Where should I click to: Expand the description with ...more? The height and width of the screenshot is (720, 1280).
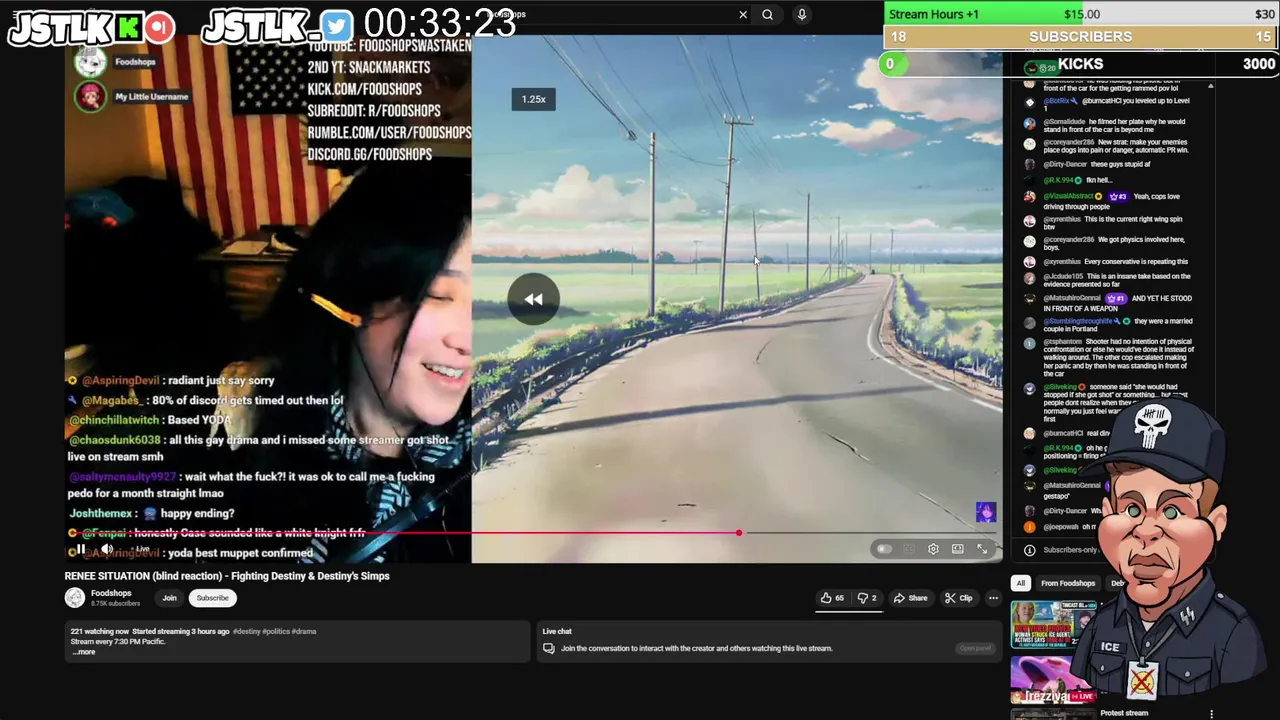(84, 652)
